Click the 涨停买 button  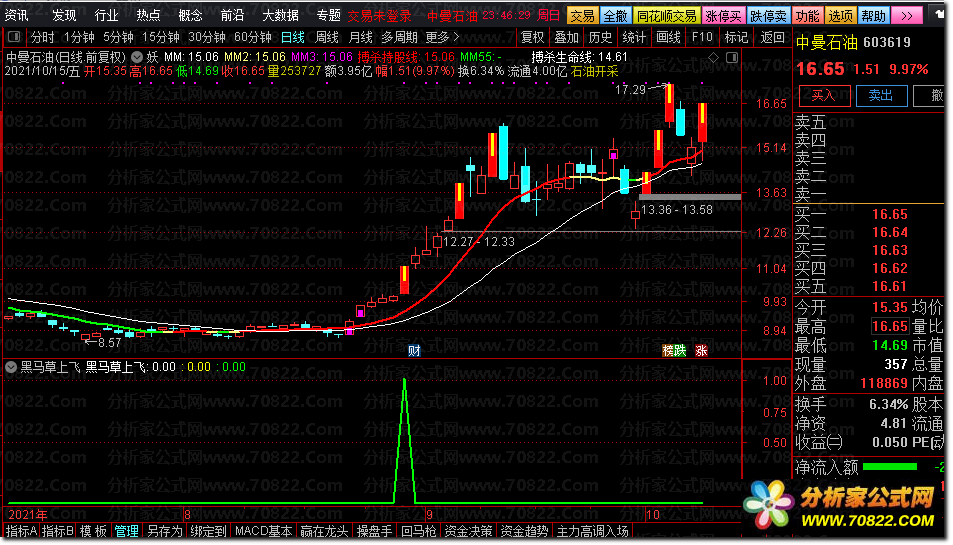723,15
